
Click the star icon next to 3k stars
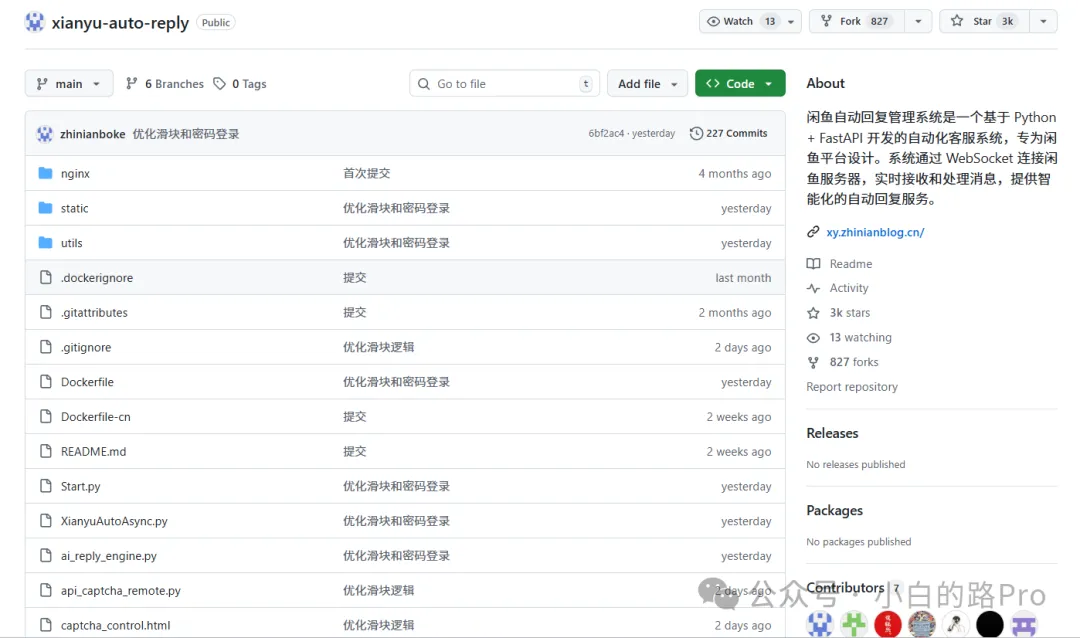point(813,313)
